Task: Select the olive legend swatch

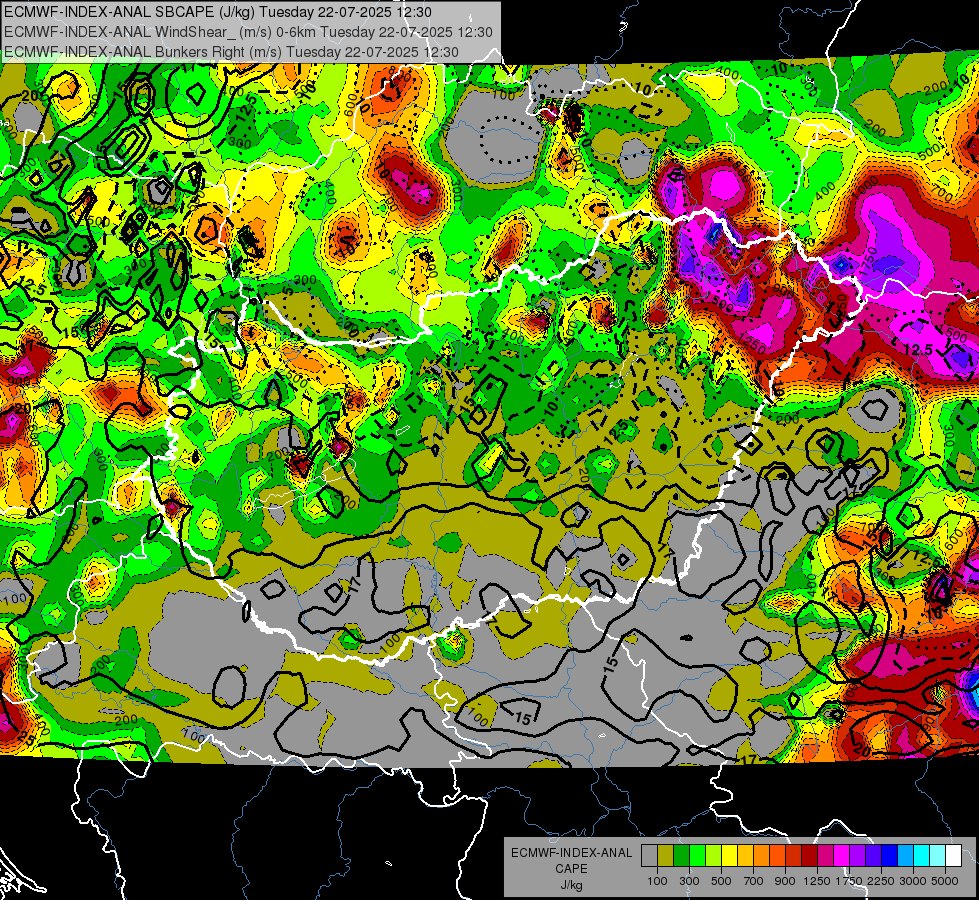Action: (666, 856)
